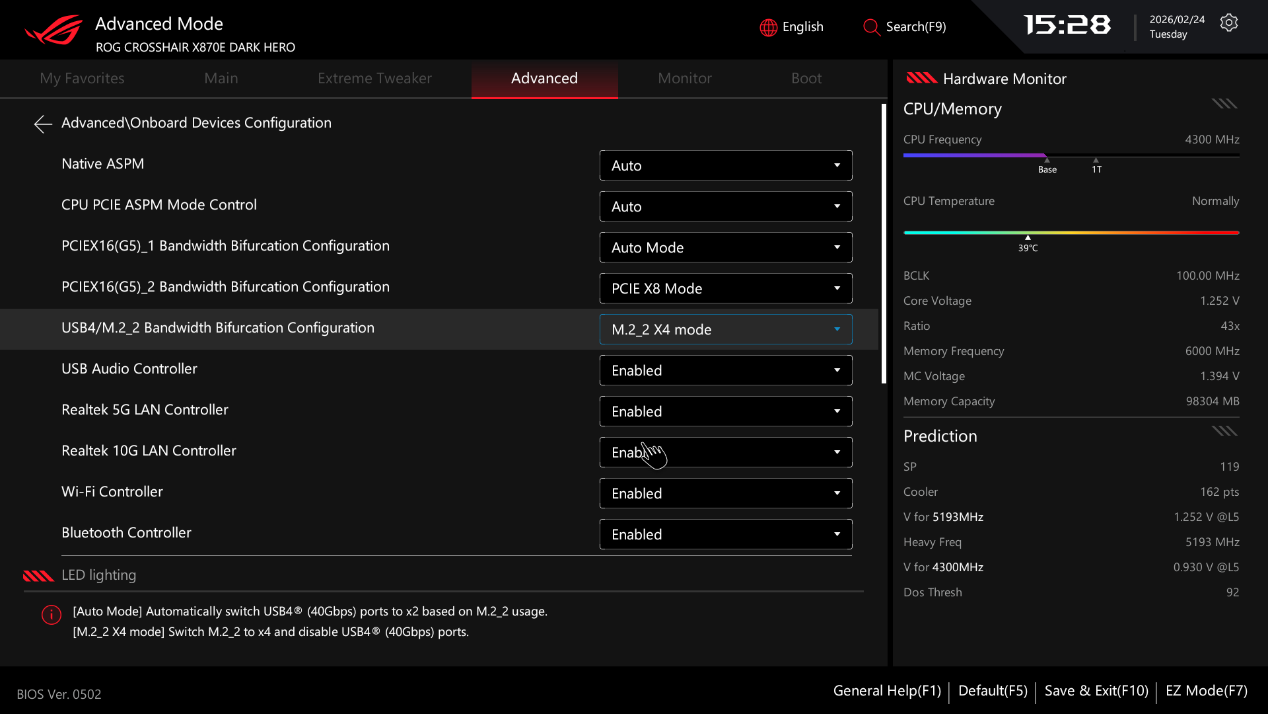Click the settings list vertical scrollbar
Screen dimensions: 1268x714
(x=883, y=244)
